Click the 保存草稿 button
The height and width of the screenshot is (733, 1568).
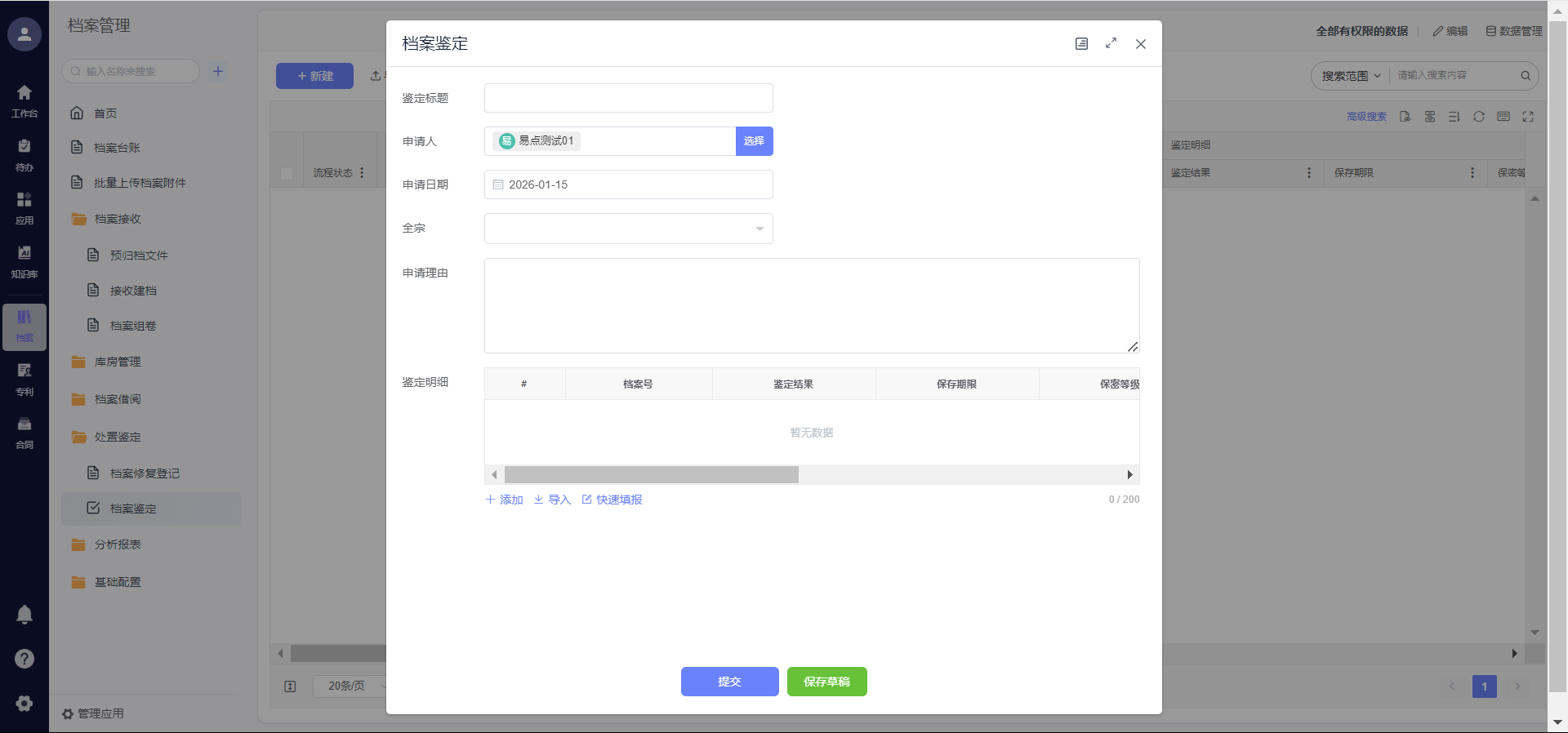pyautogui.click(x=826, y=682)
